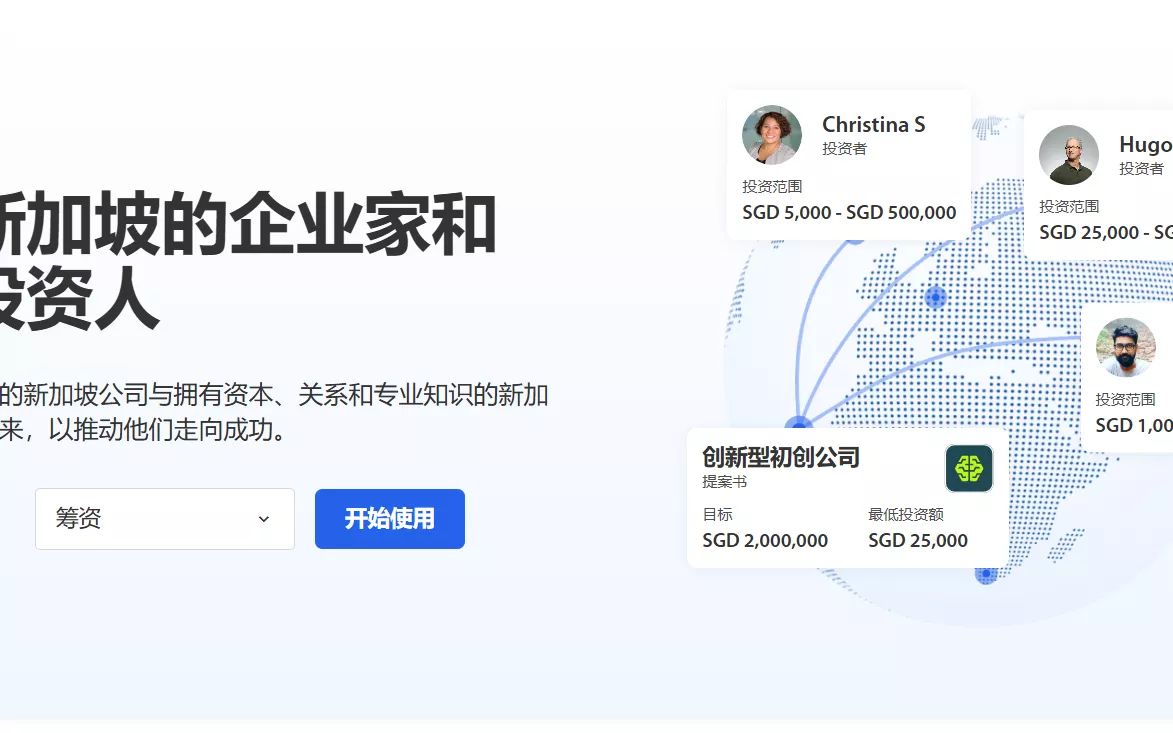Click 投资范围 label in Christina's card
This screenshot has height=733, width=1173.
point(772,186)
